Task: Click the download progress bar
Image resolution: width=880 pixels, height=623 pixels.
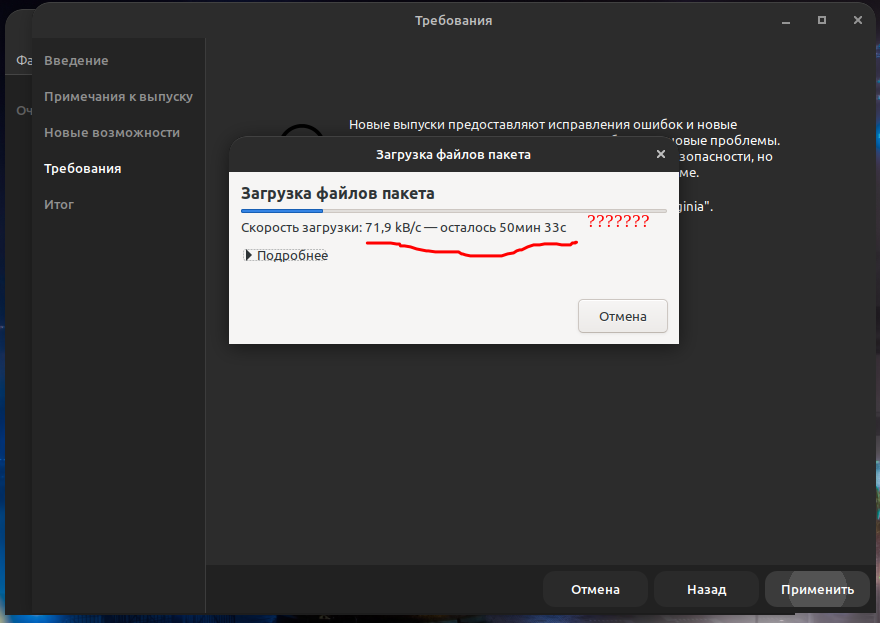Action: coord(452,210)
